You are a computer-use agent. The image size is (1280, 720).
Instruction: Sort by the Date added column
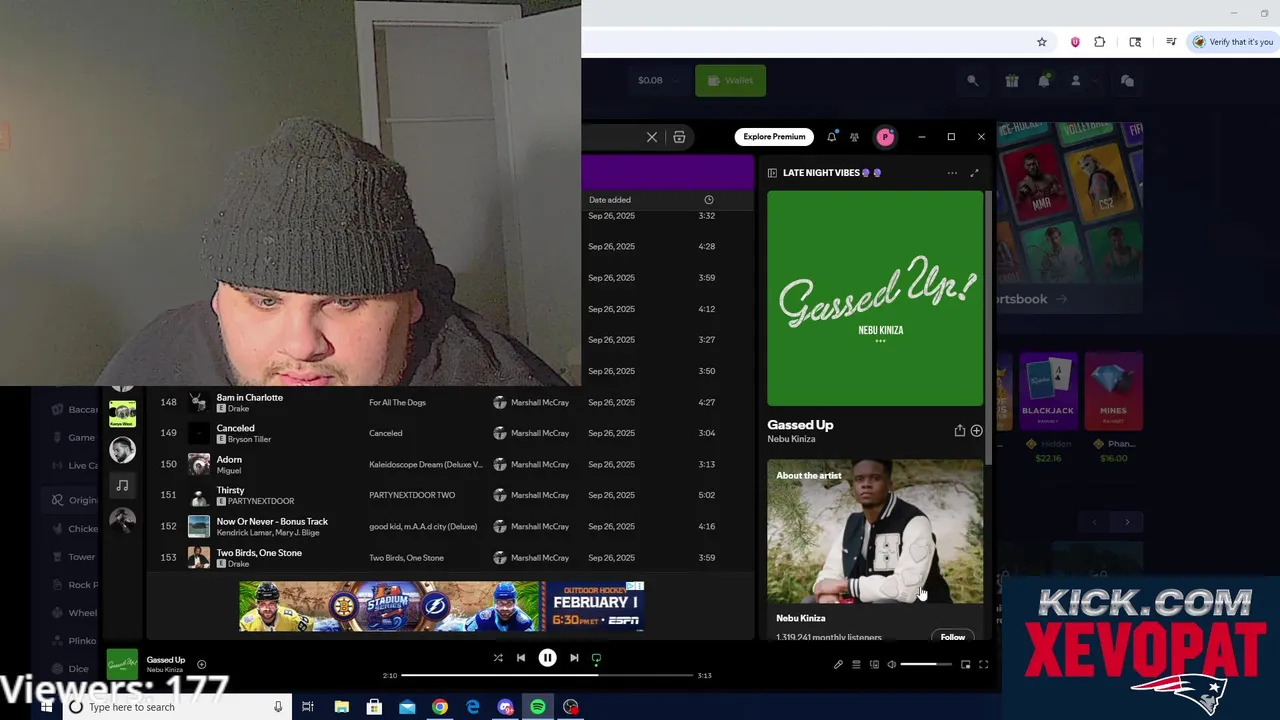click(x=610, y=200)
